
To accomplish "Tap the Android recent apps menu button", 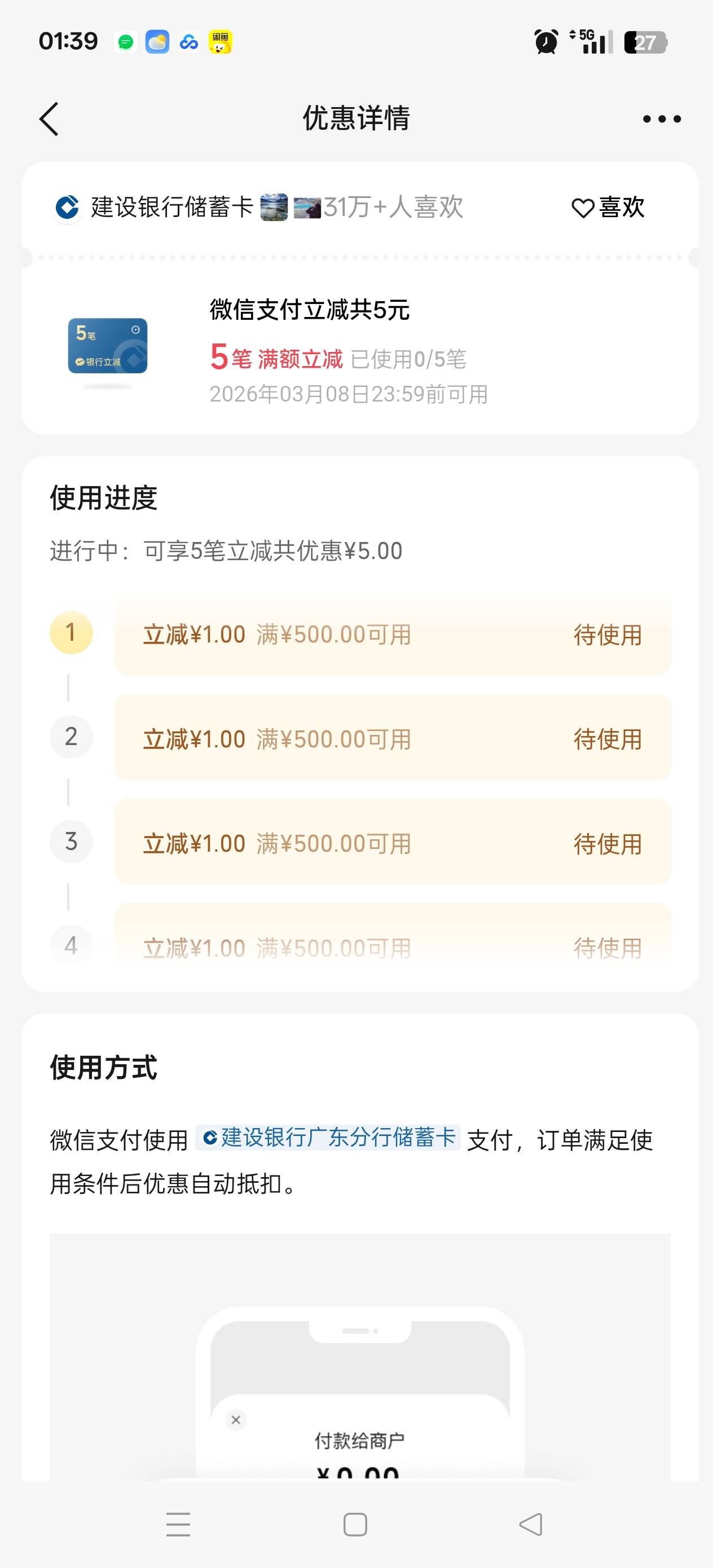I will 178,1524.
